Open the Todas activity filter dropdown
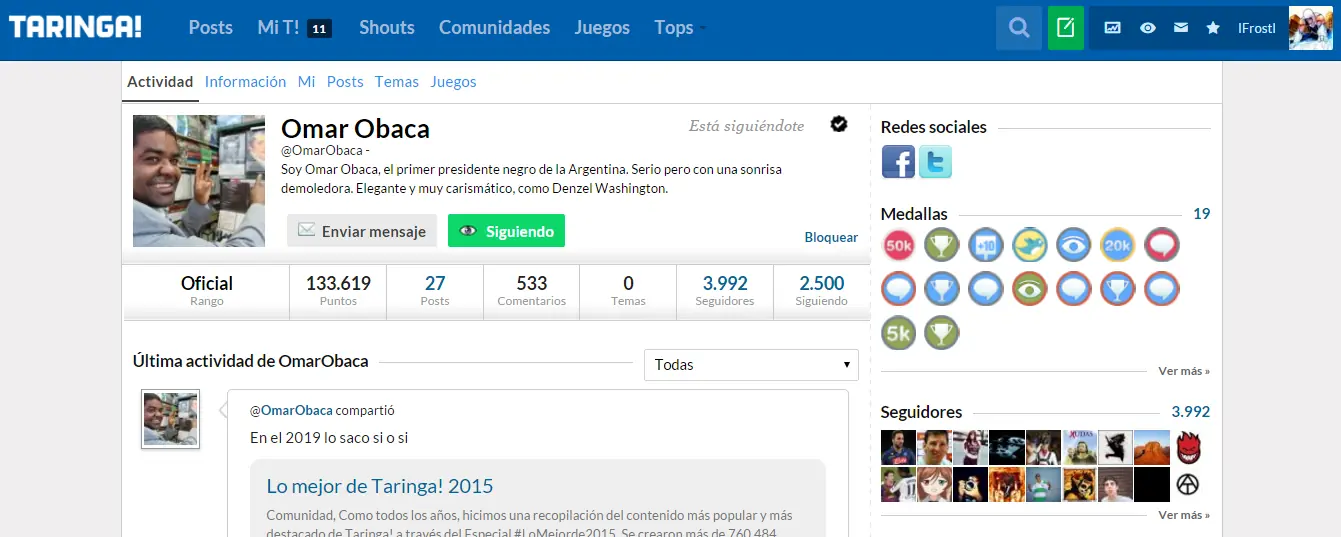1341x537 pixels. click(752, 364)
